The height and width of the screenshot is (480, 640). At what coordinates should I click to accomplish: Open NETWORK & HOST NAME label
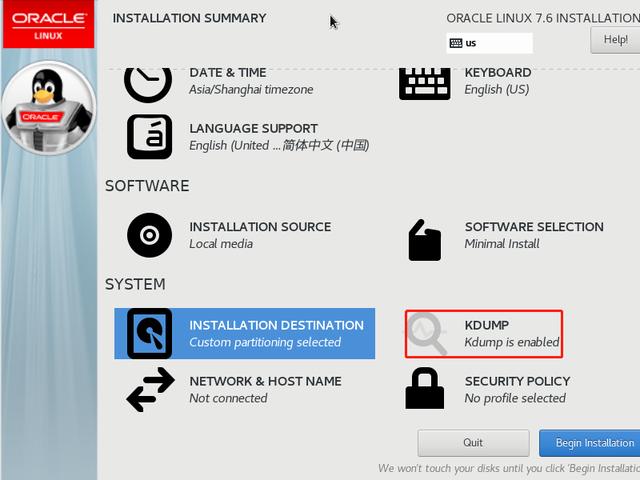tap(266, 381)
